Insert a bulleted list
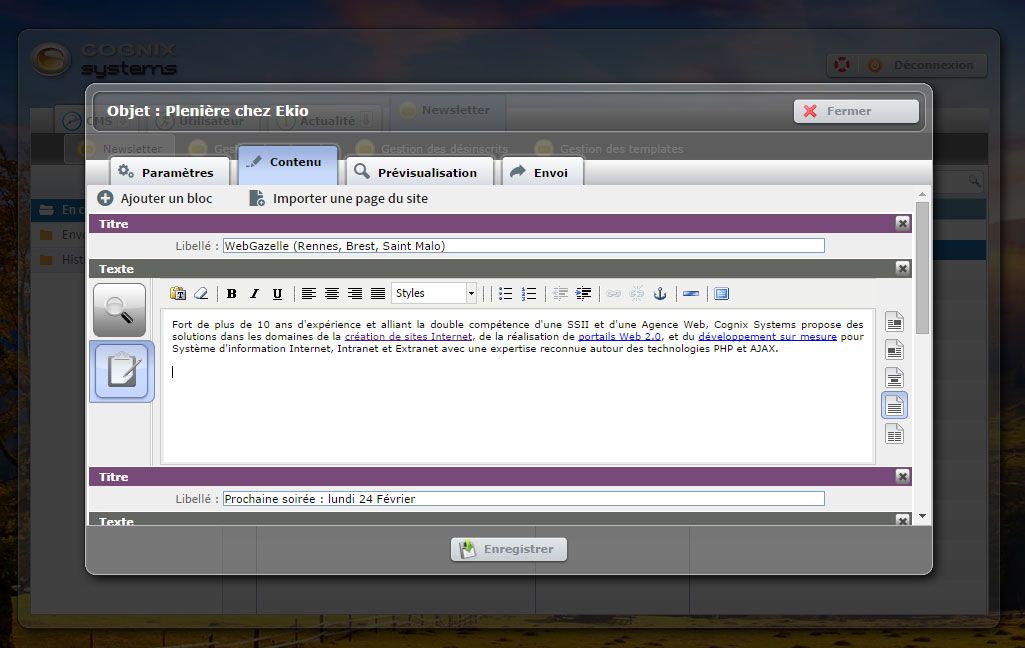 [x=505, y=294]
